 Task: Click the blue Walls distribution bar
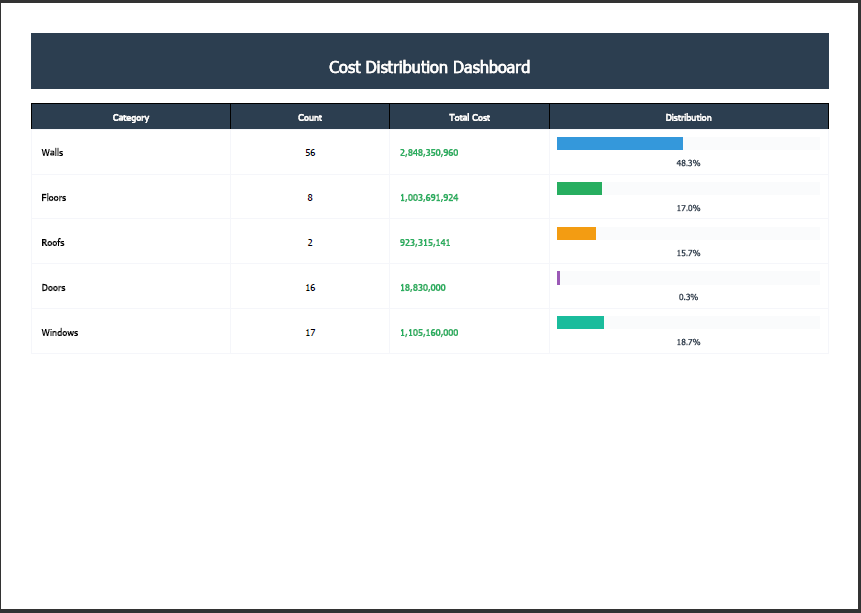[x=619, y=143]
